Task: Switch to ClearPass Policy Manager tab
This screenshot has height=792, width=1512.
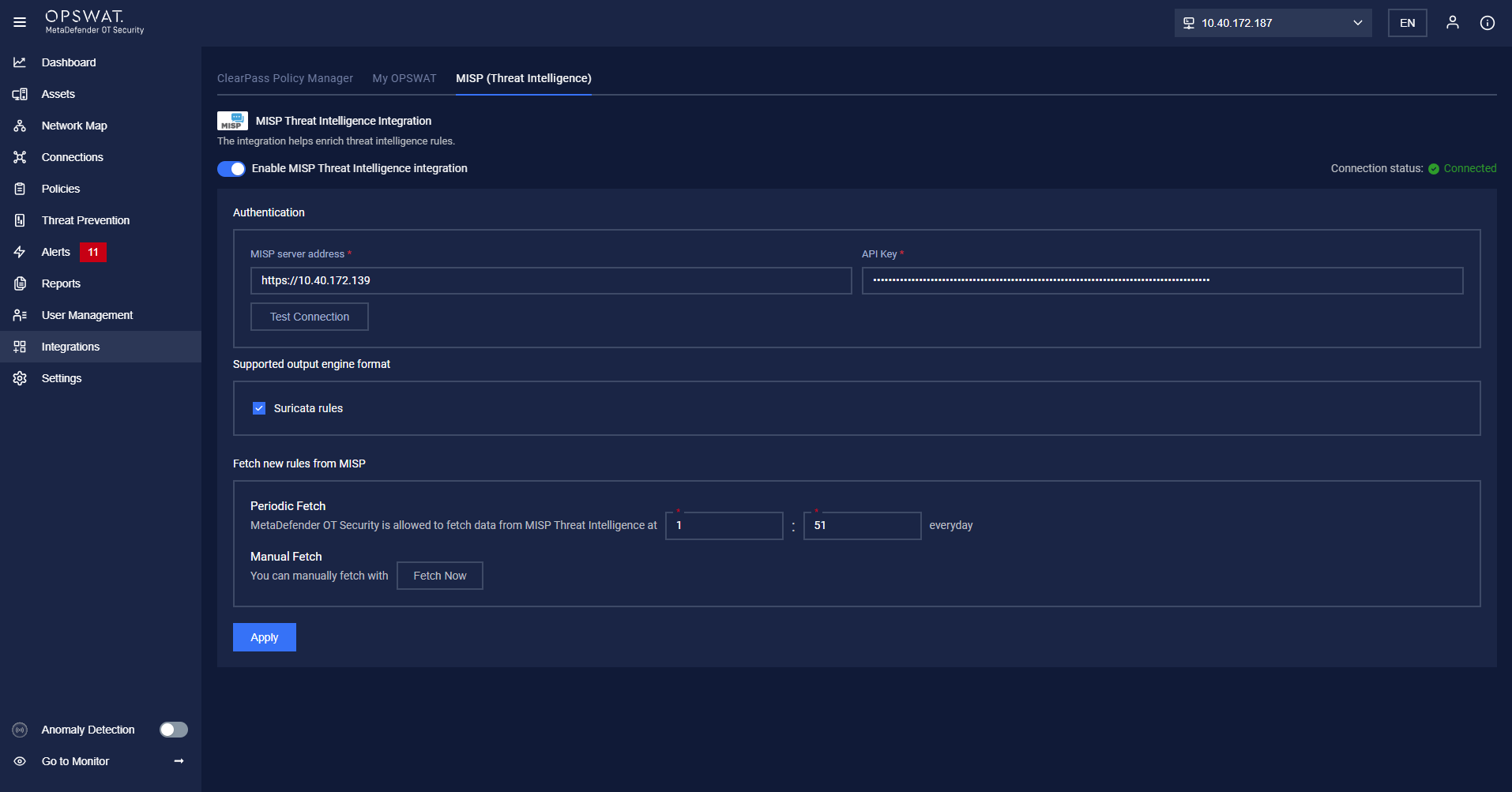Action: 285,78
